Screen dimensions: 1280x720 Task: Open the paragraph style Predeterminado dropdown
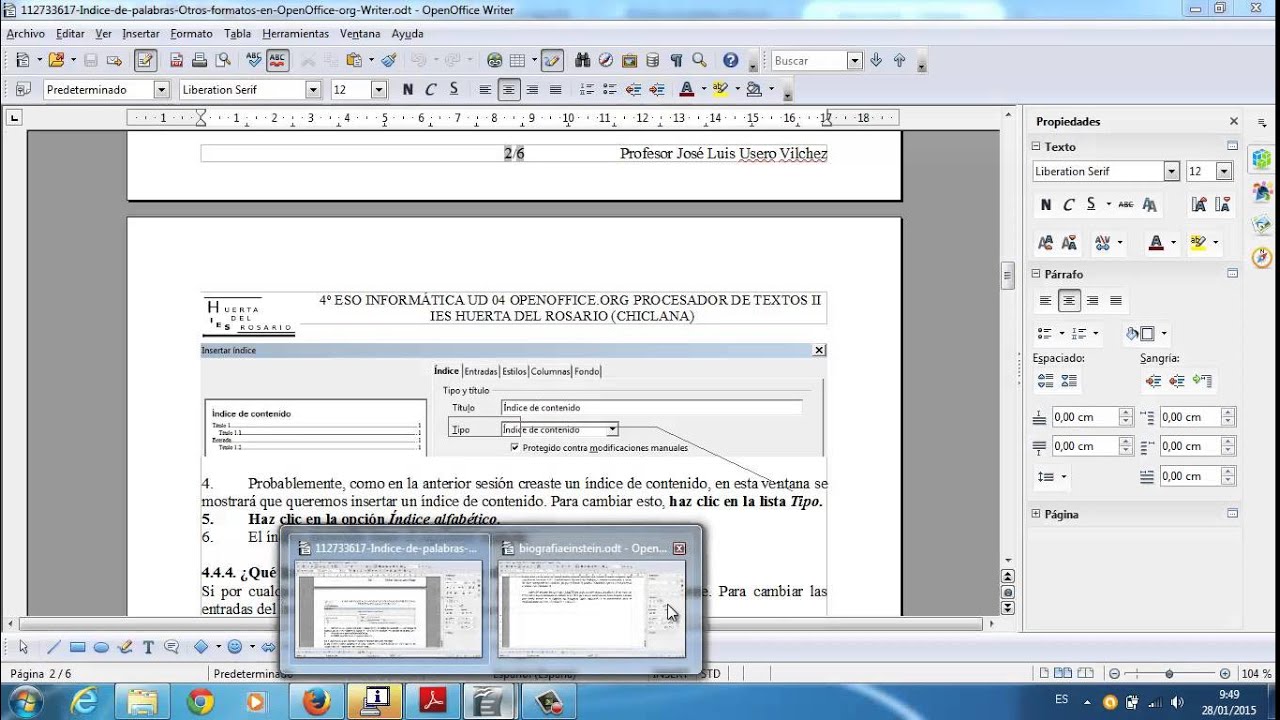[x=161, y=89]
